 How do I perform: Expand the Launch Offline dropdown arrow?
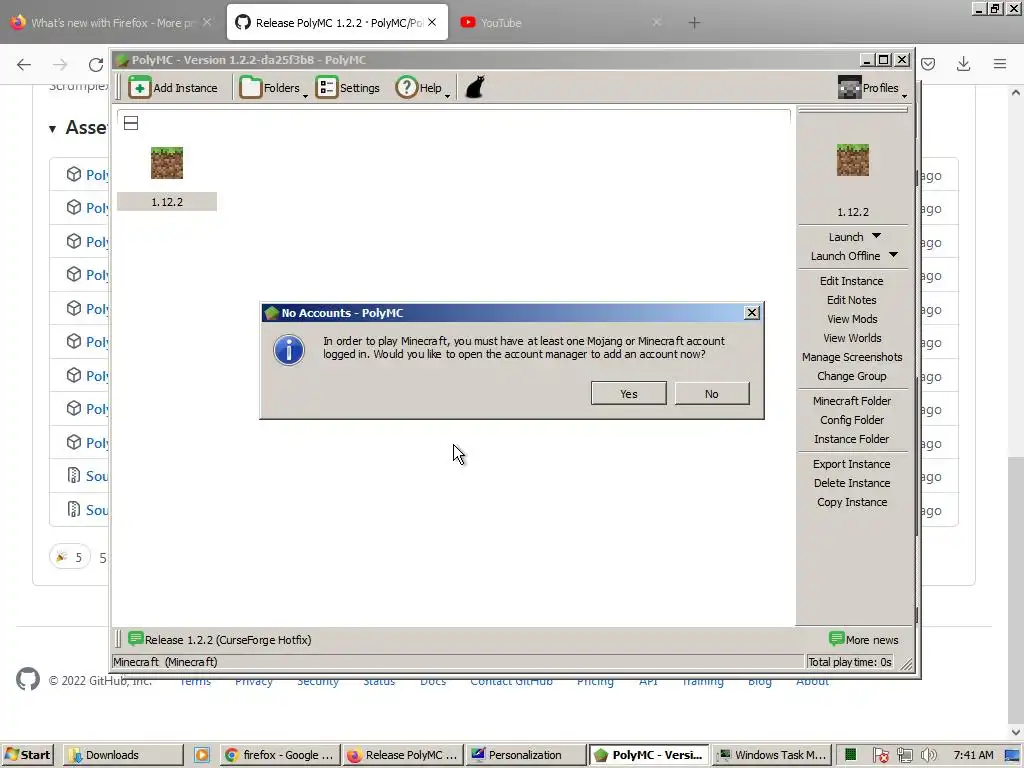tap(893, 255)
